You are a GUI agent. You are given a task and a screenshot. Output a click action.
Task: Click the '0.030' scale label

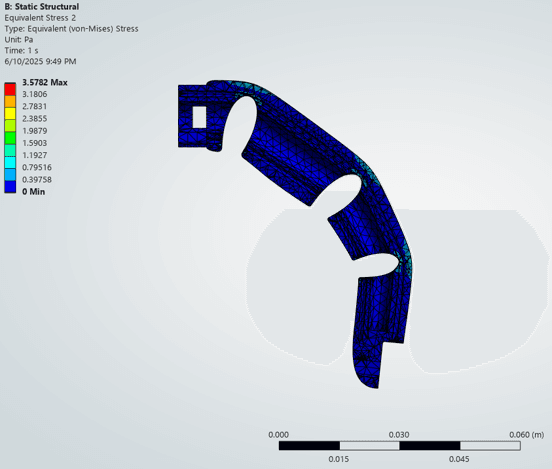pyautogui.click(x=399, y=435)
